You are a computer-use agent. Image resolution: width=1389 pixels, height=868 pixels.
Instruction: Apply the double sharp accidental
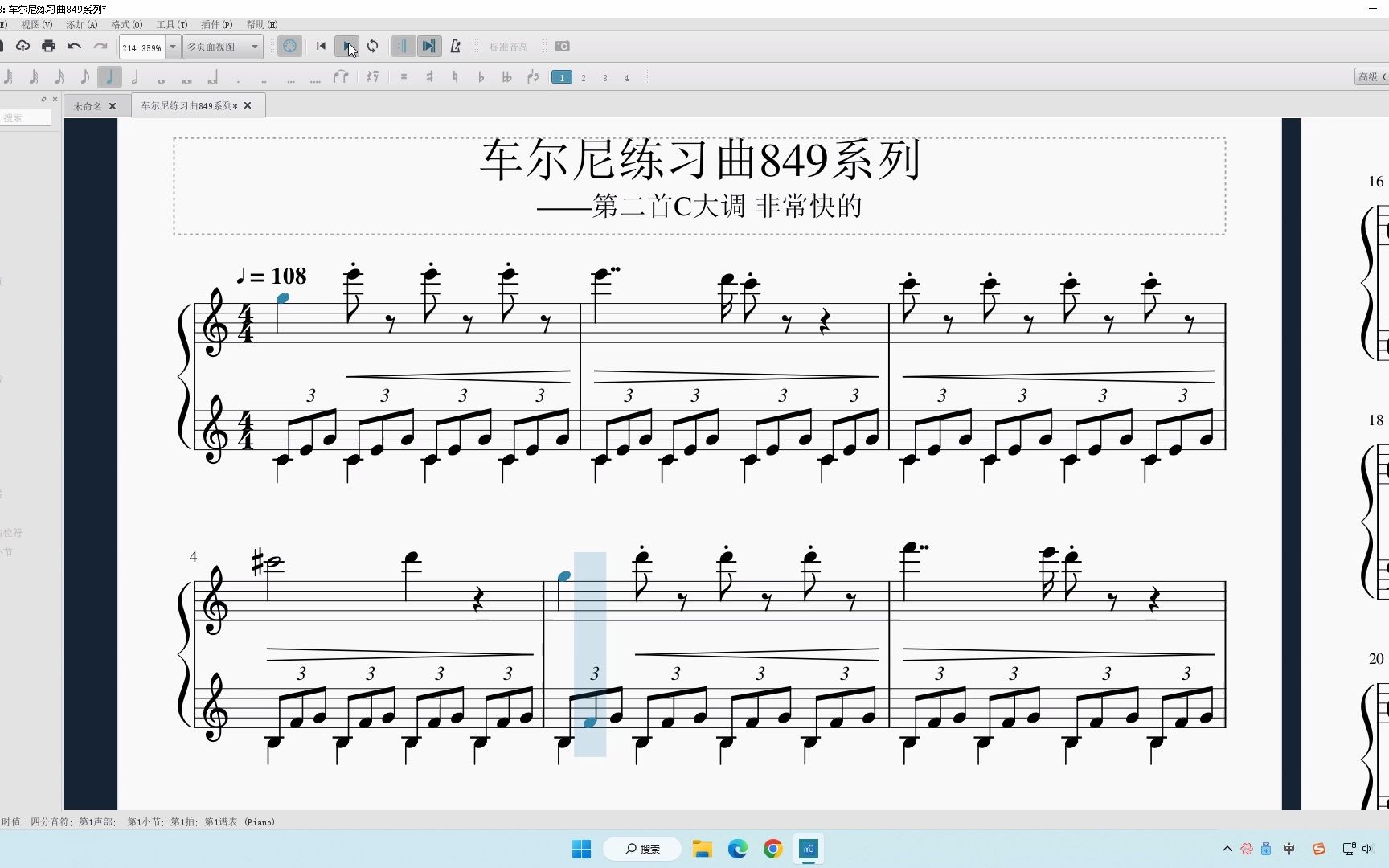[x=404, y=77]
